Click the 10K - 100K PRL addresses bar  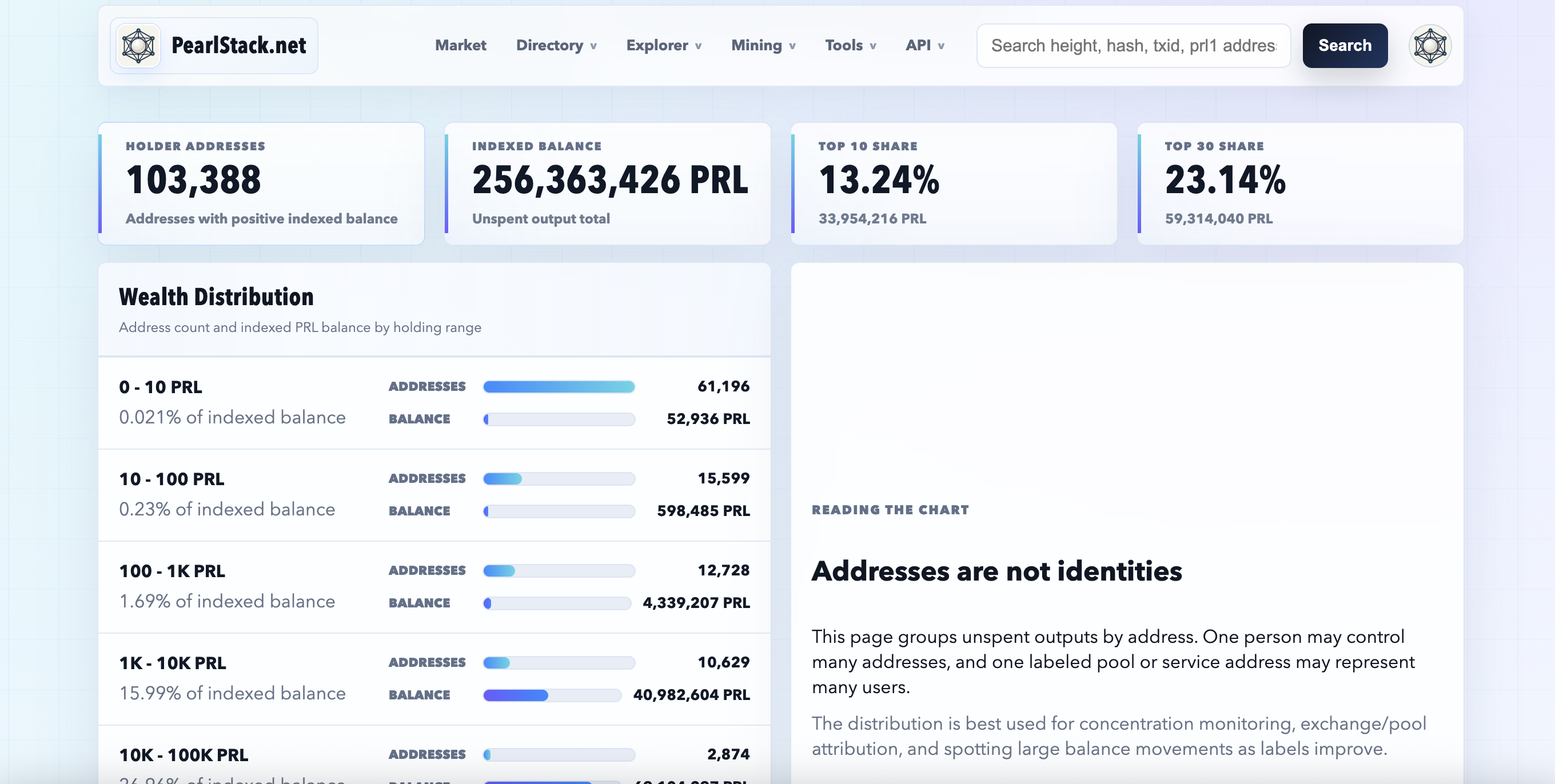[x=559, y=754]
